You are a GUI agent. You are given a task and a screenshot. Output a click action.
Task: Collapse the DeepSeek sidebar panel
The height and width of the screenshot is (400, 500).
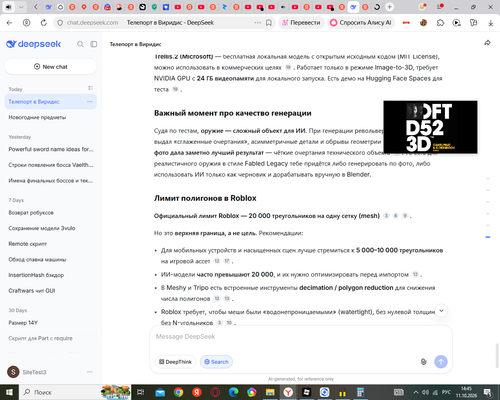point(94,44)
